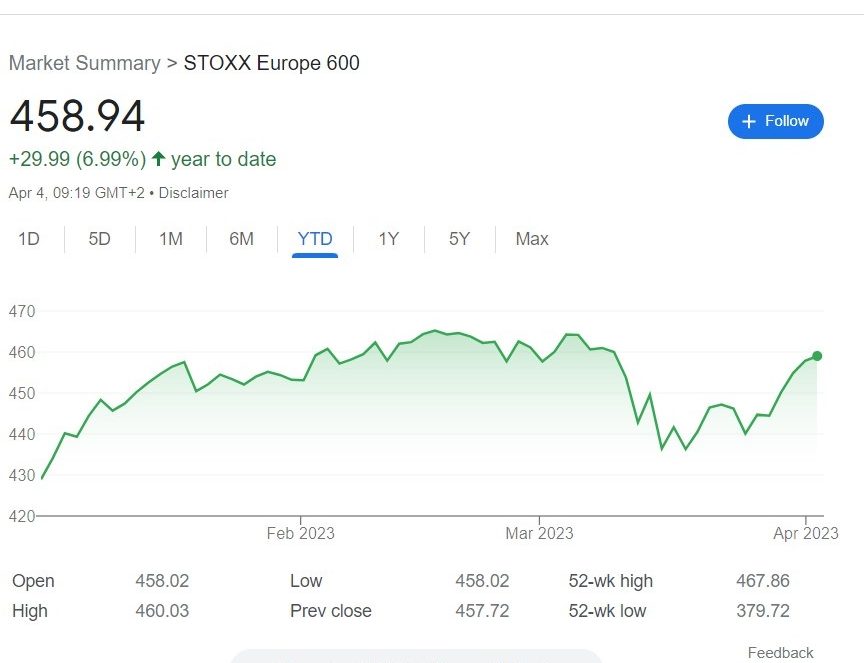Select the Max range tab
The width and height of the screenshot is (864, 663).
click(532, 239)
